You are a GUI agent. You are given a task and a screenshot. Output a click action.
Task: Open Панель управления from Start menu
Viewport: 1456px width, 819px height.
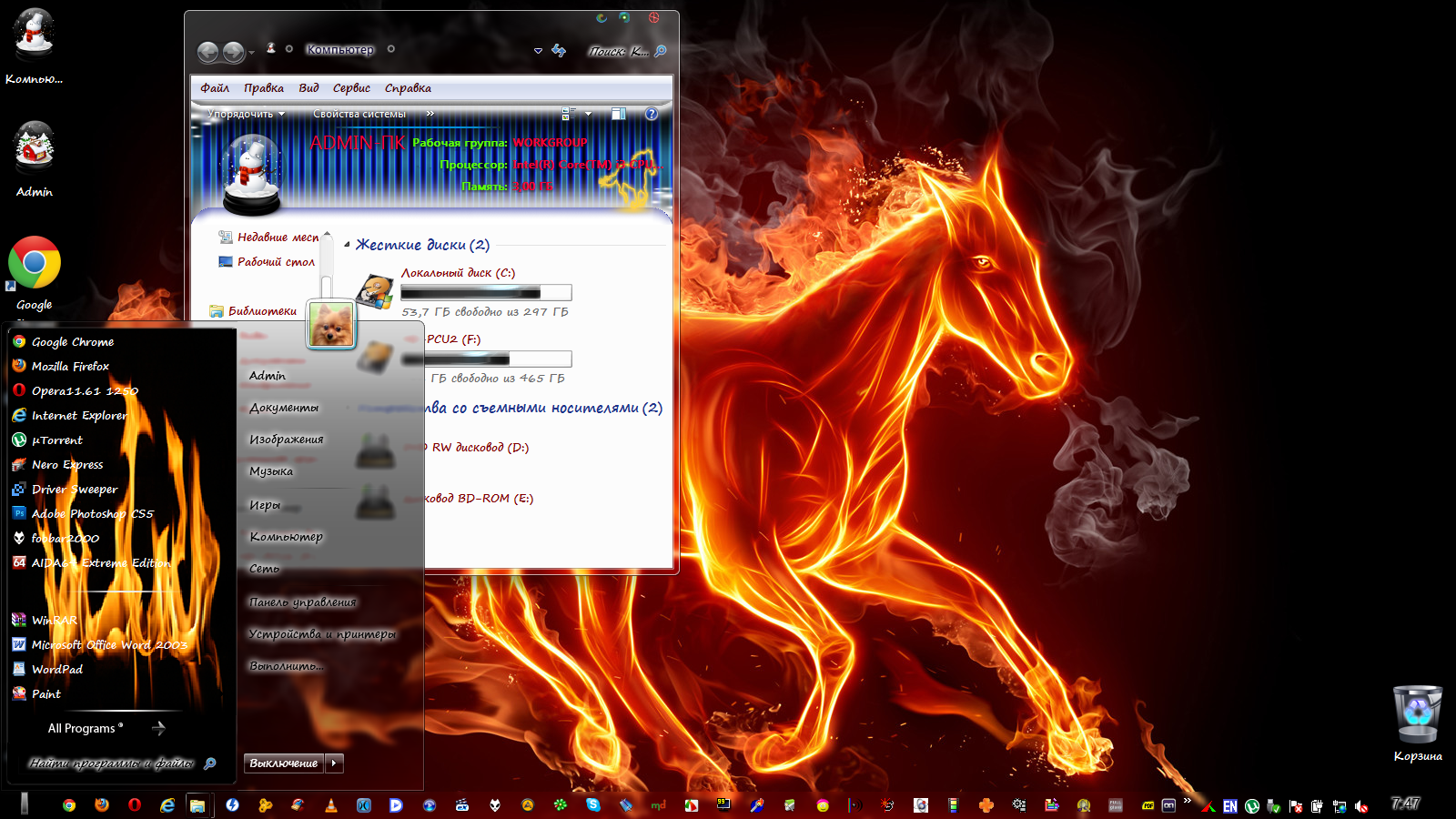[303, 602]
